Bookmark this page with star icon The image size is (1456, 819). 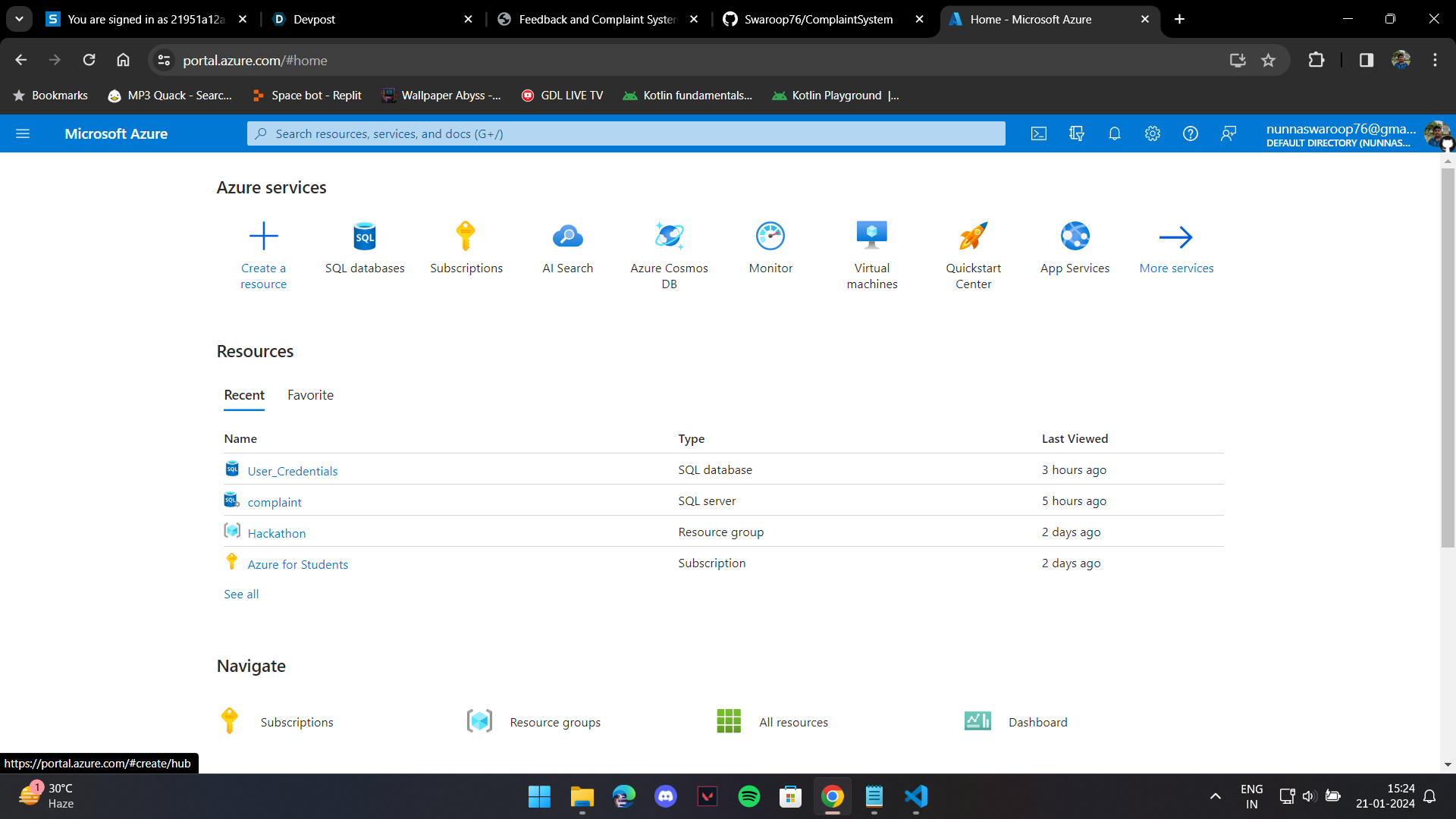tap(1268, 60)
